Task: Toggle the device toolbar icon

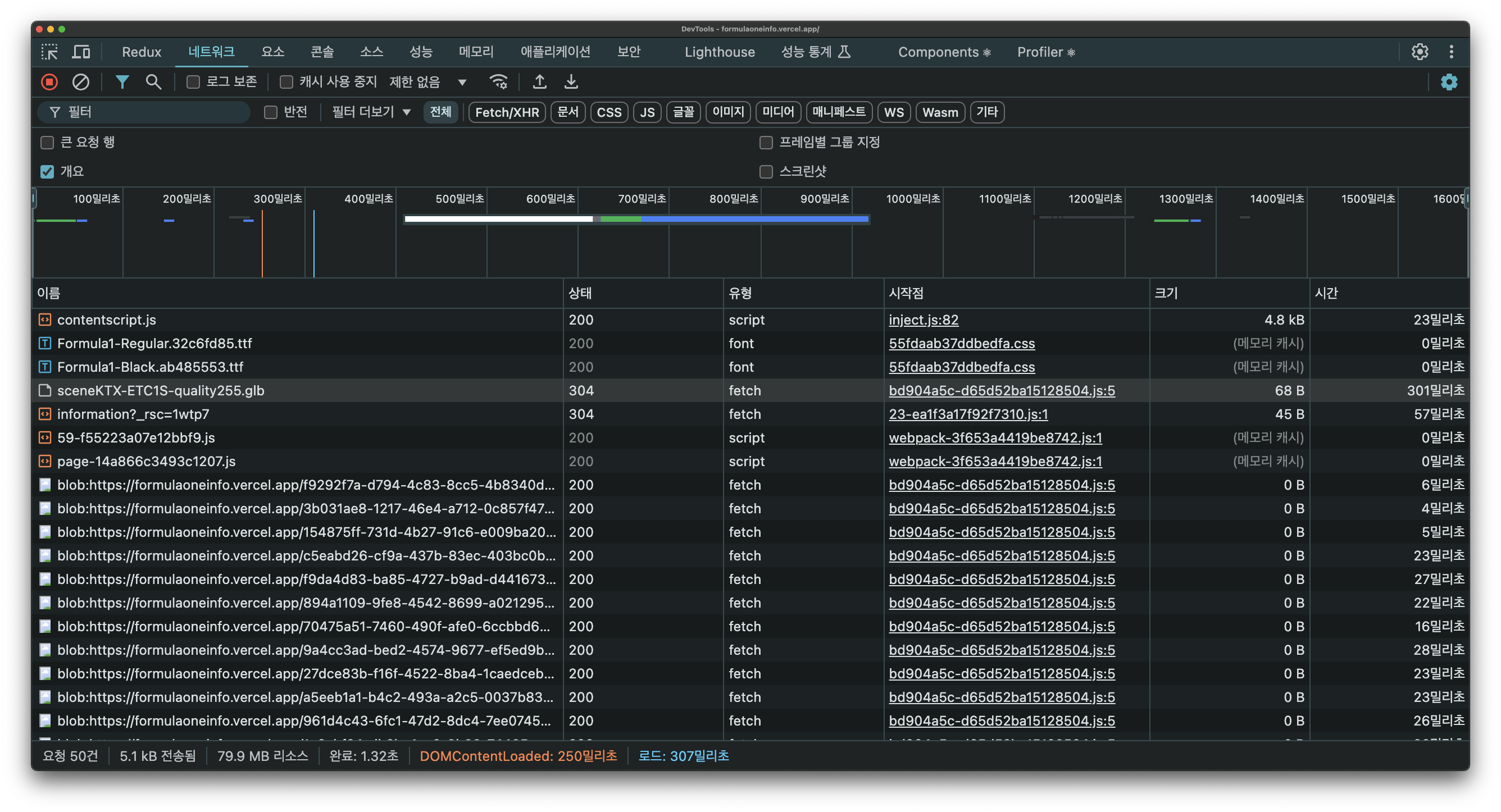Action: pyautogui.click(x=81, y=52)
